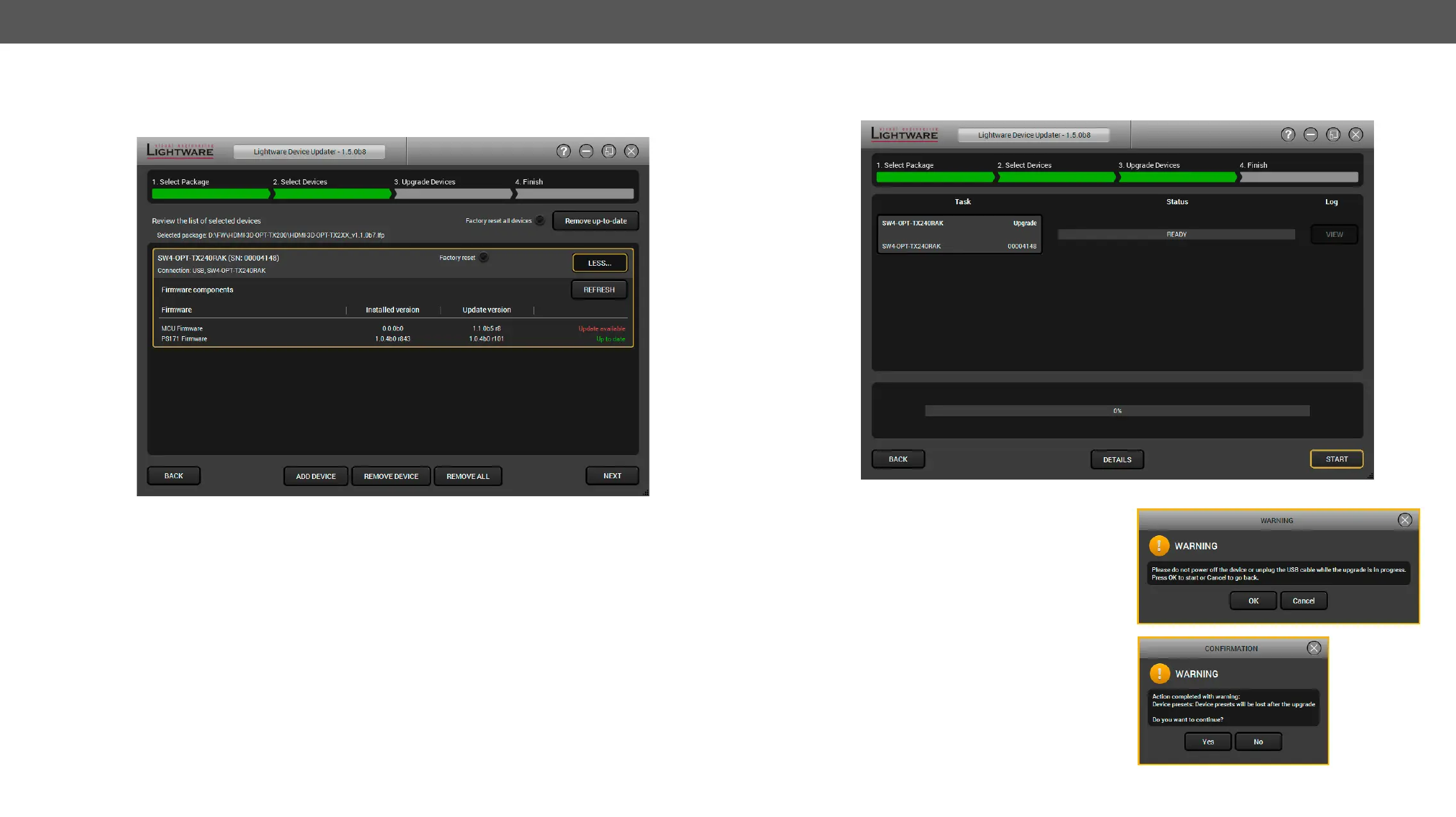Image resolution: width=1456 pixels, height=817 pixels.
Task: Select step 2. Select Devices in left window
Action: point(332,188)
